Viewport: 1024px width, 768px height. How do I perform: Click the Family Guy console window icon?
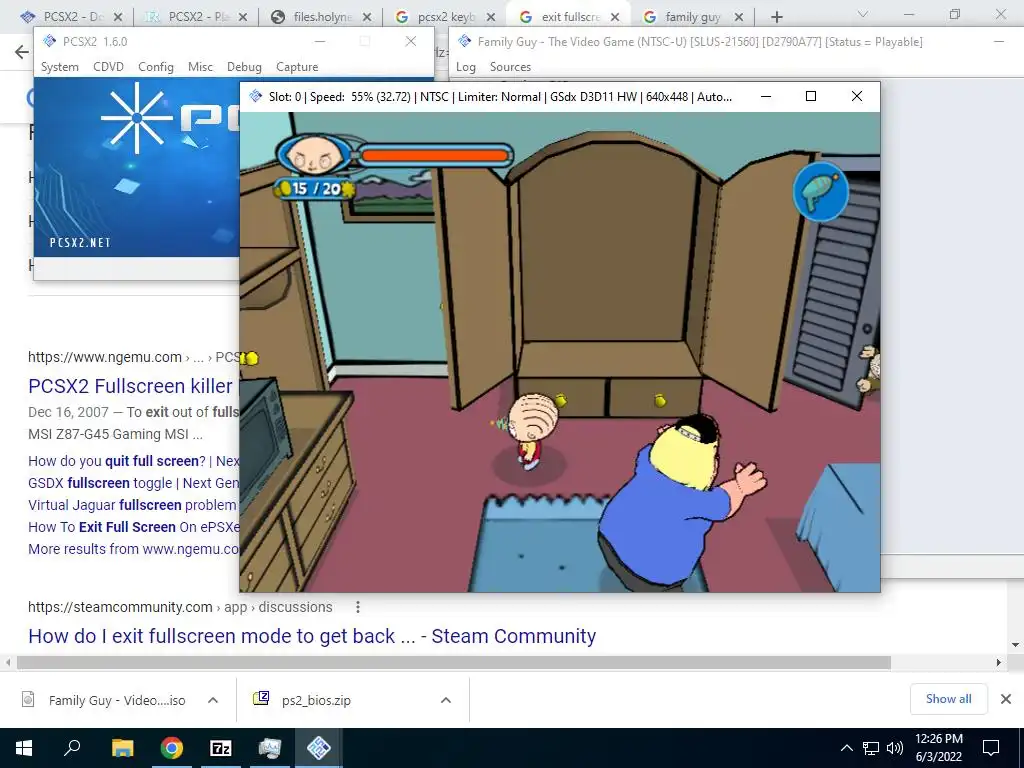(x=464, y=41)
